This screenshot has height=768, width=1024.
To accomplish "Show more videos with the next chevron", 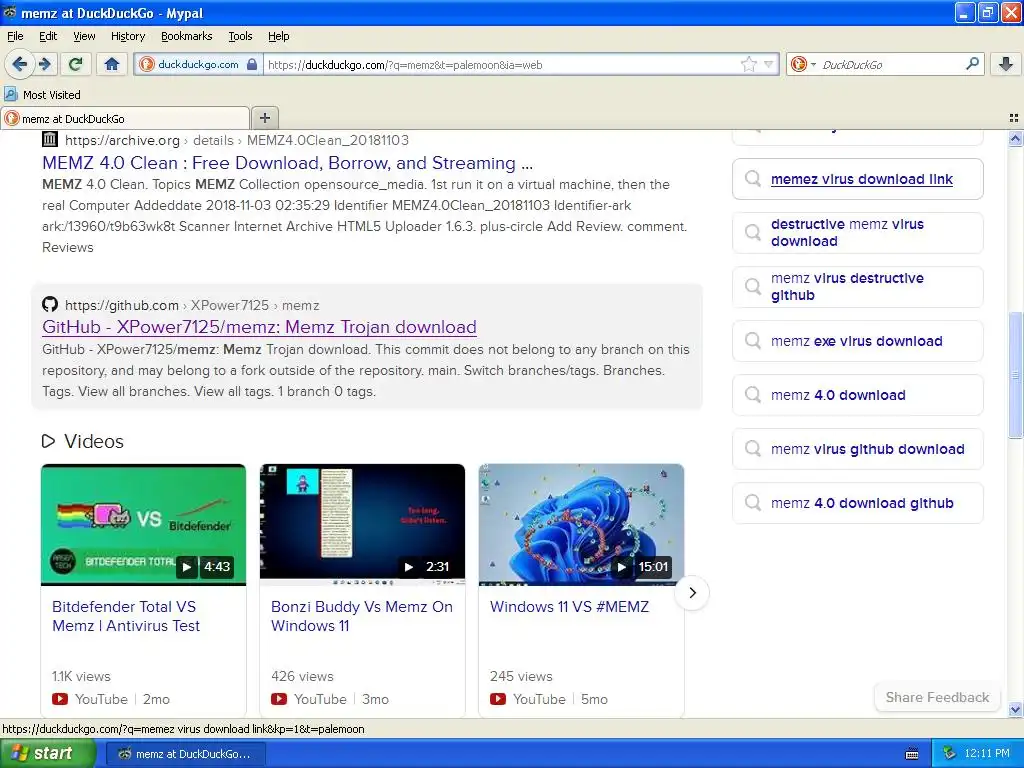I will (692, 593).
